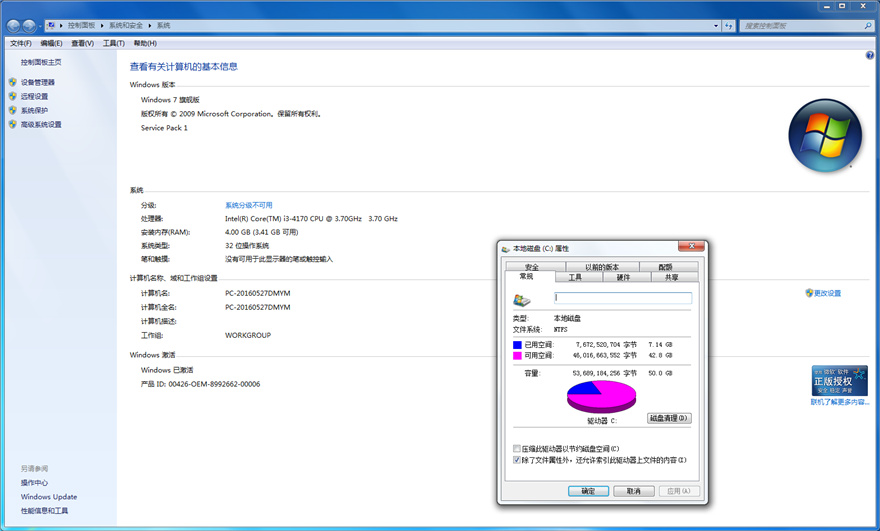
Task: Click the Back navigation arrow
Action: pyautogui.click(x=13, y=26)
